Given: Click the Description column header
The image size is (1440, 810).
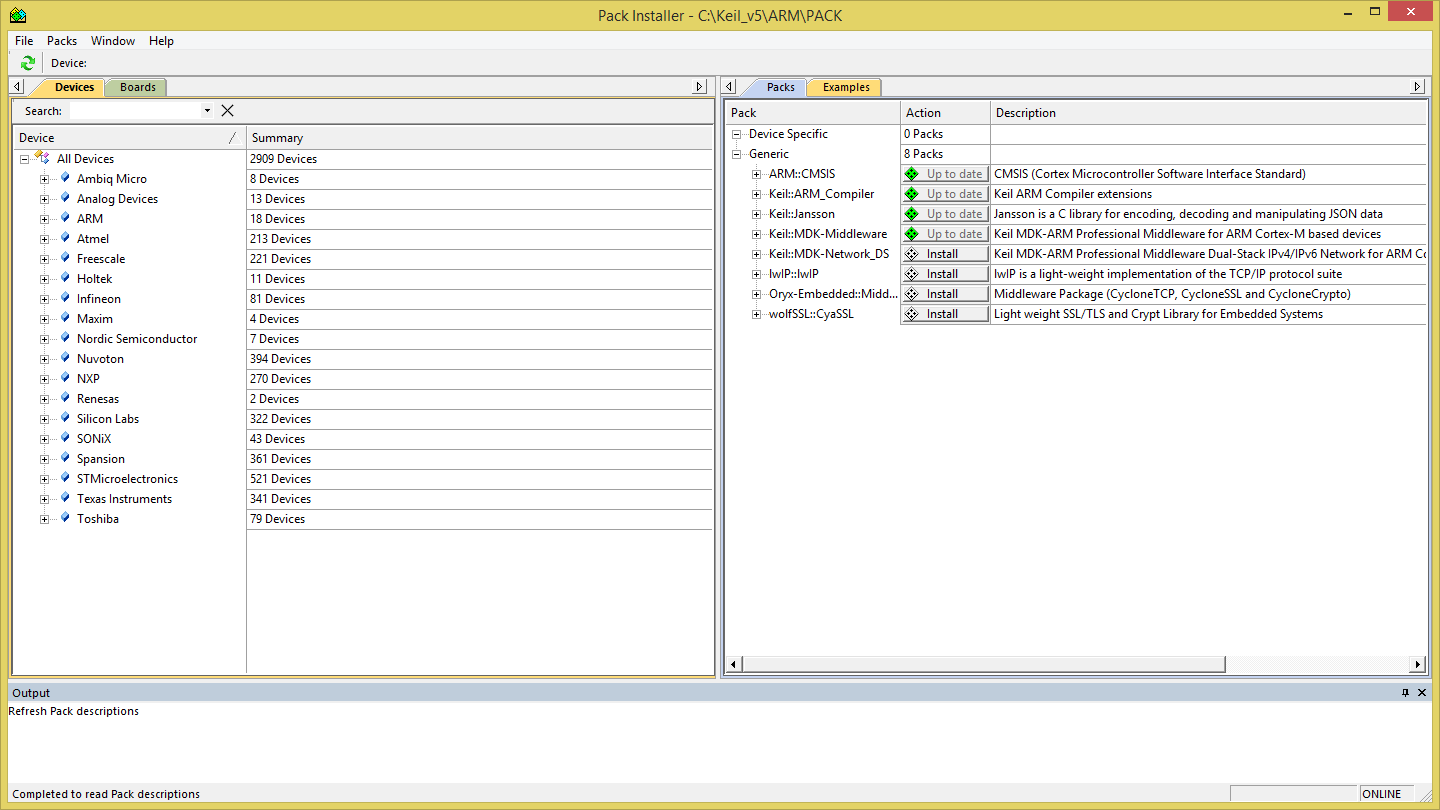Looking at the screenshot, I should [1208, 113].
